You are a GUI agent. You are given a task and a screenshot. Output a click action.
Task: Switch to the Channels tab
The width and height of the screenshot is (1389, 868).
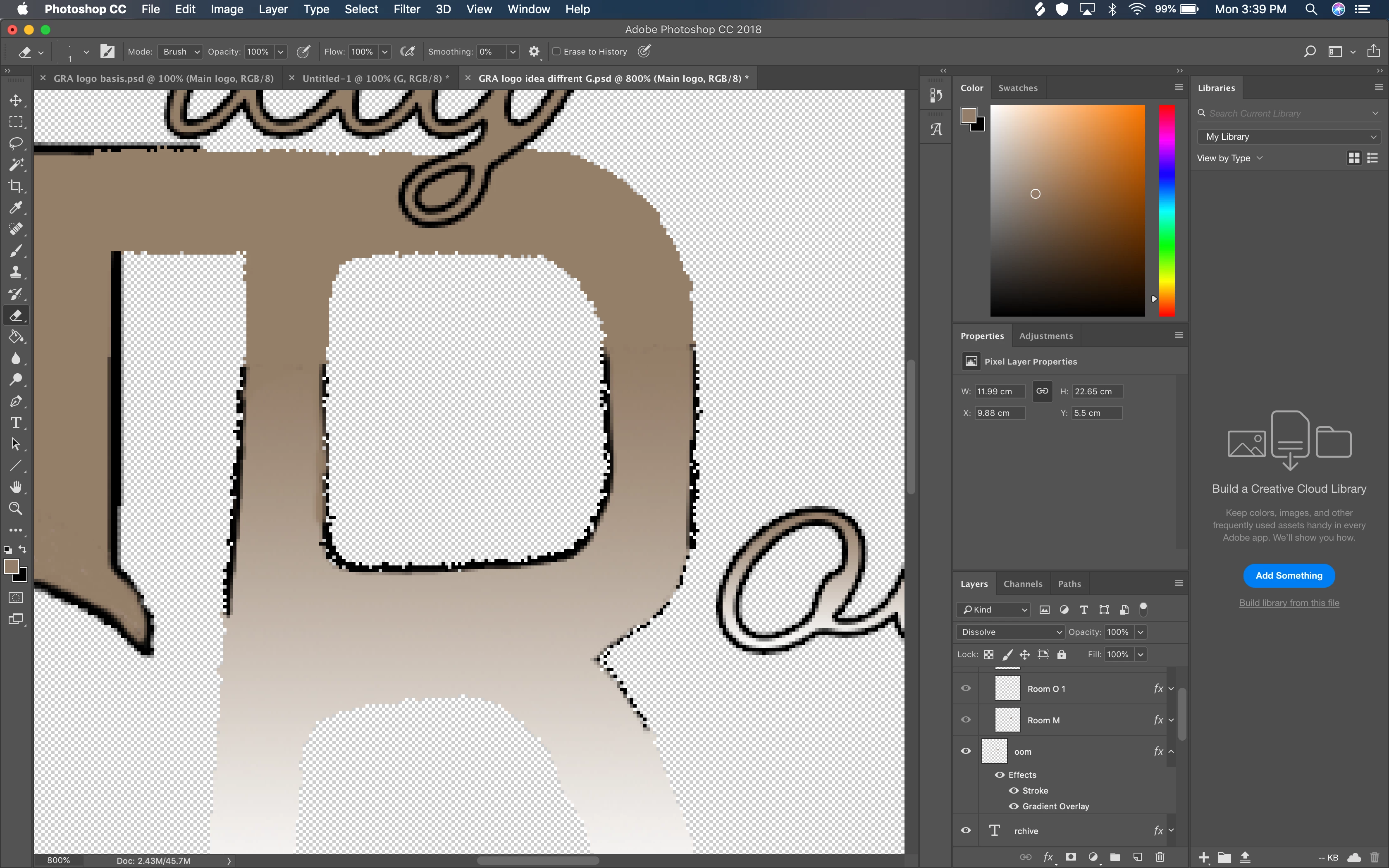coord(1022,584)
